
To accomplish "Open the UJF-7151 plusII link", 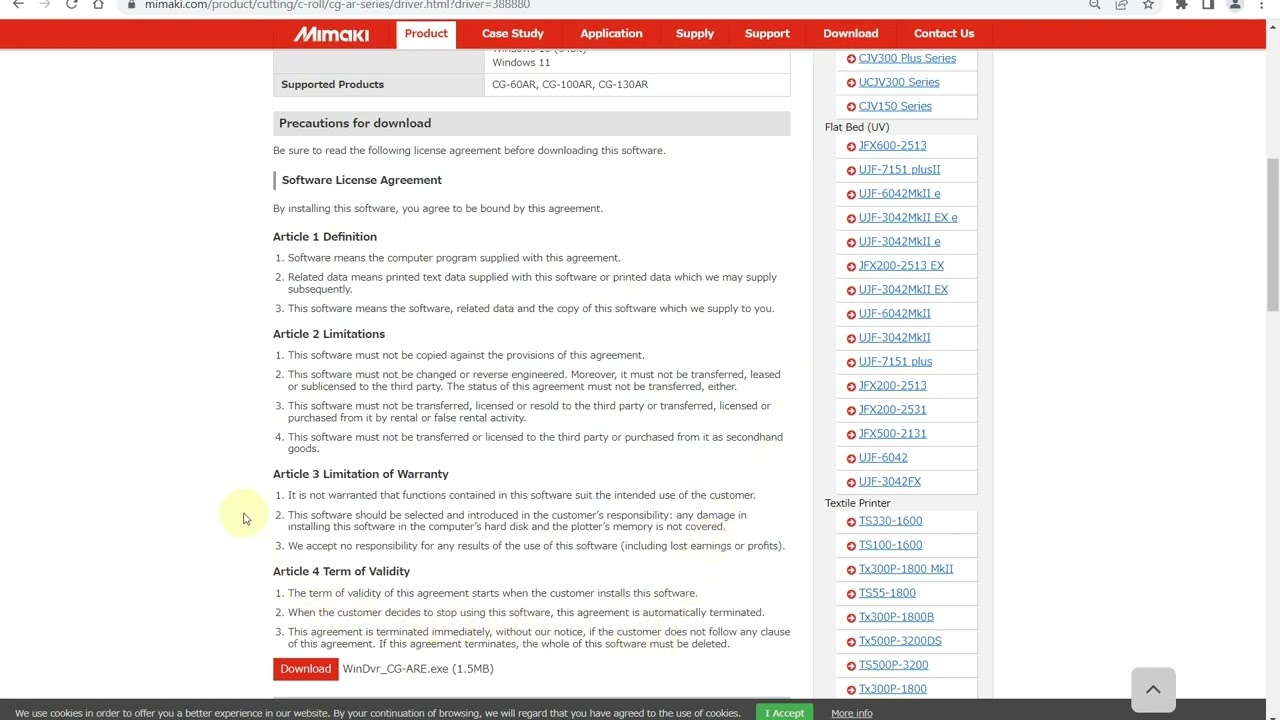I will pyautogui.click(x=899, y=169).
